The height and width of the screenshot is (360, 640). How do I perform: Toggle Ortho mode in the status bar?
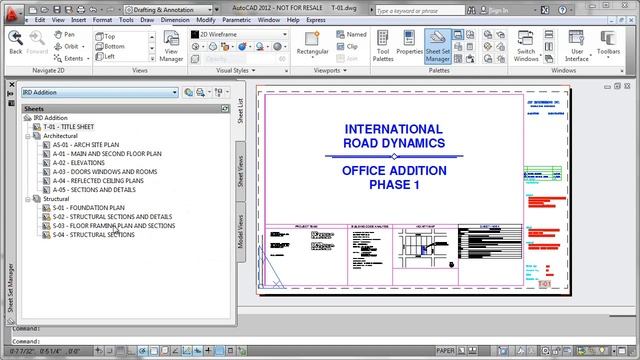point(131,351)
